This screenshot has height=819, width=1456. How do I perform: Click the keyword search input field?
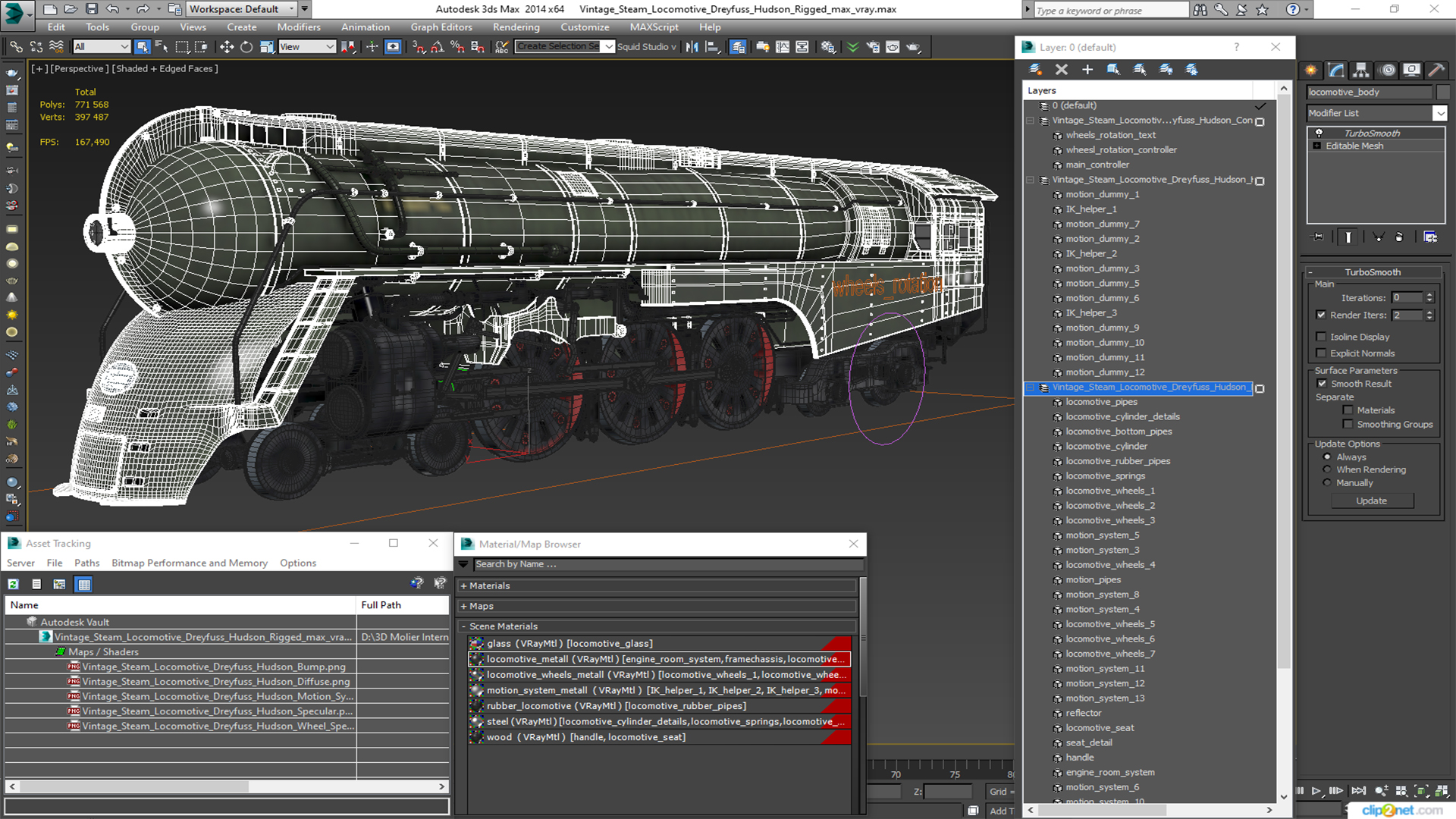(1111, 10)
